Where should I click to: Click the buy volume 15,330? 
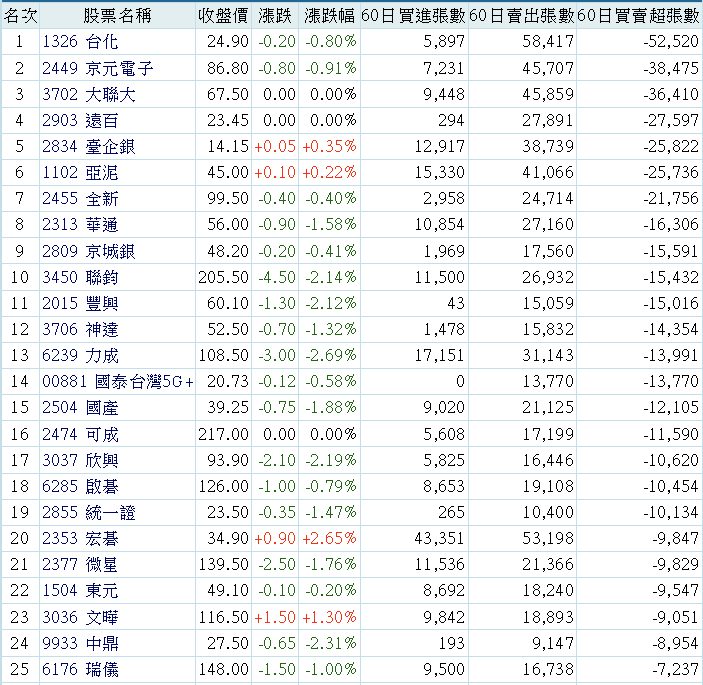click(x=439, y=172)
